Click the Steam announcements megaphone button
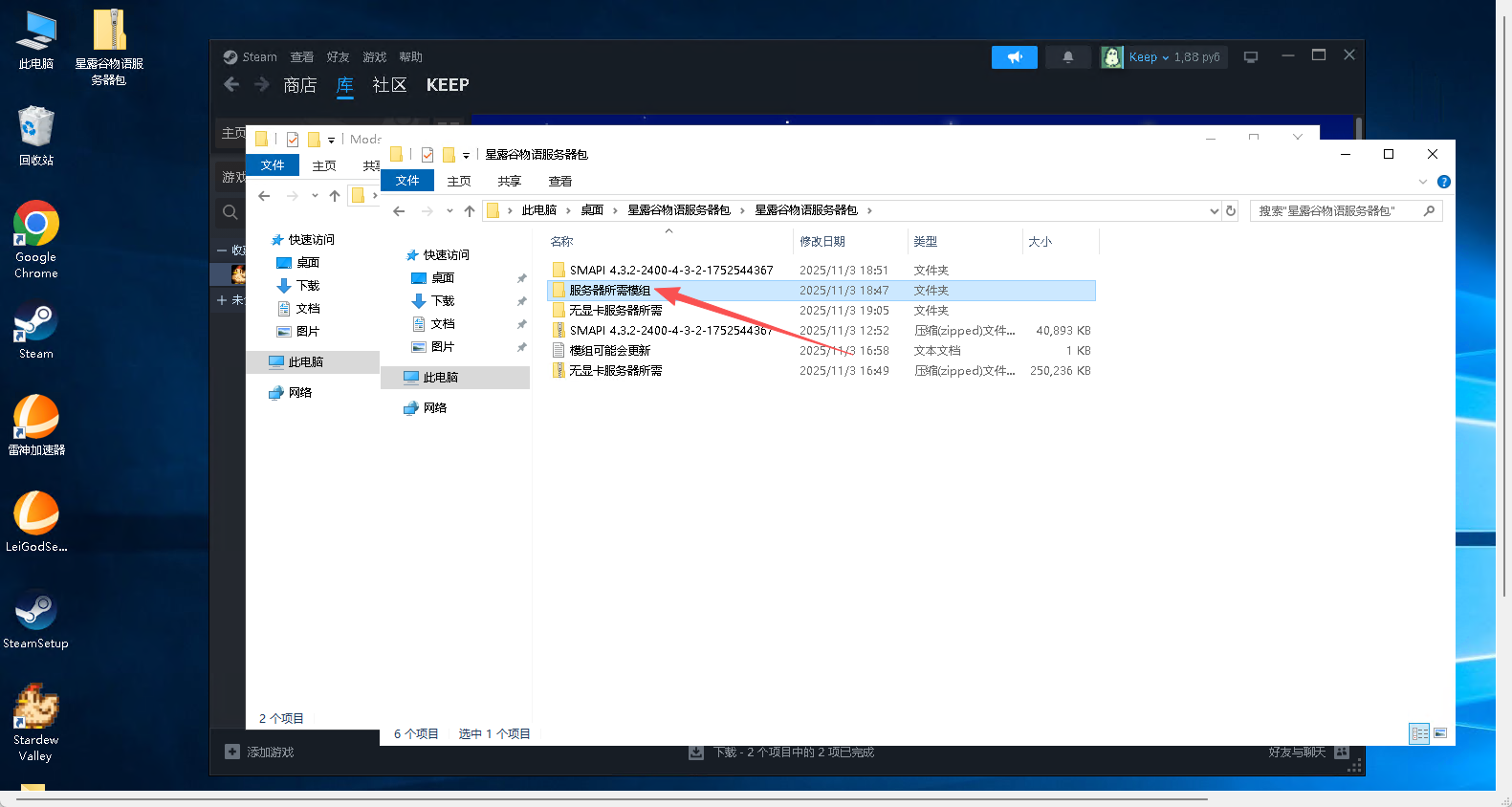1512x807 pixels. pyautogui.click(x=1014, y=57)
